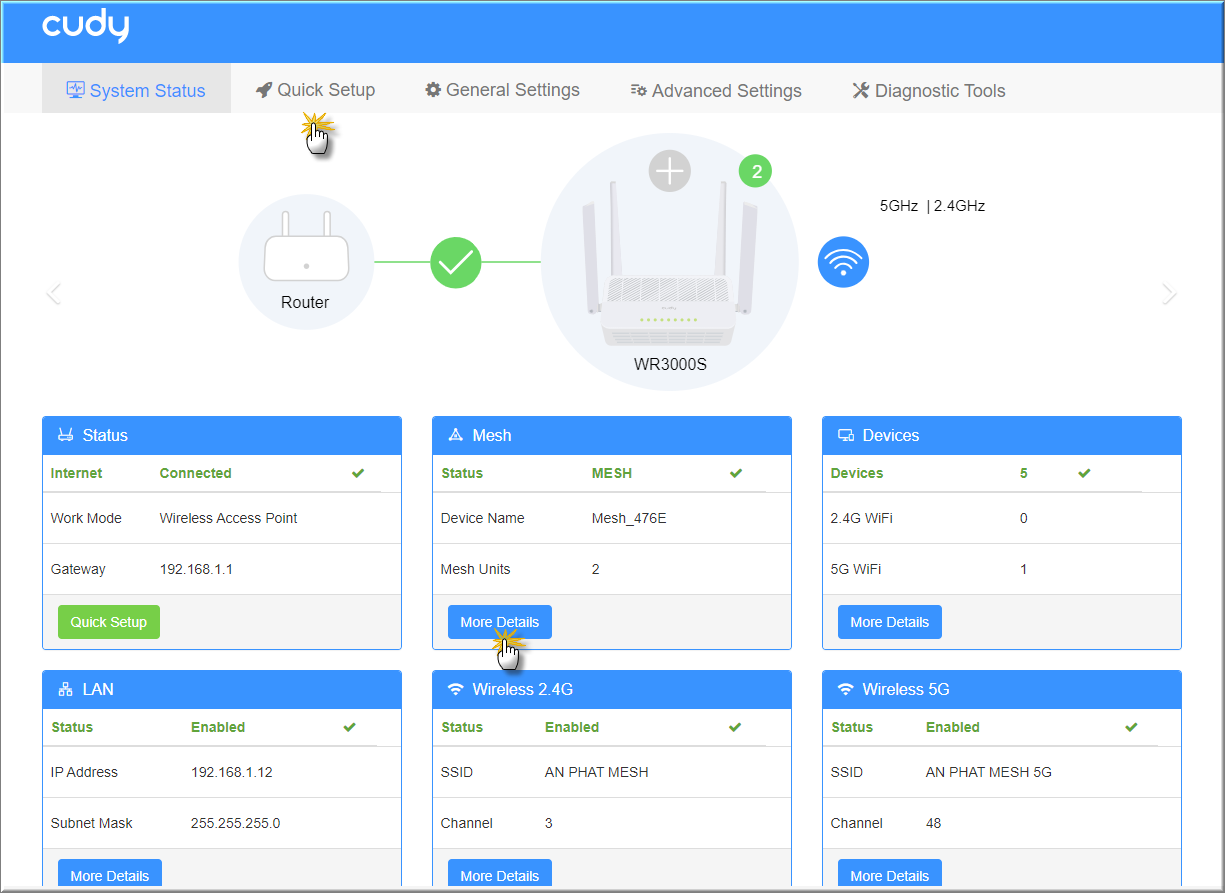Click the green connection check mark circle
1225x893 pixels.
tap(456, 262)
